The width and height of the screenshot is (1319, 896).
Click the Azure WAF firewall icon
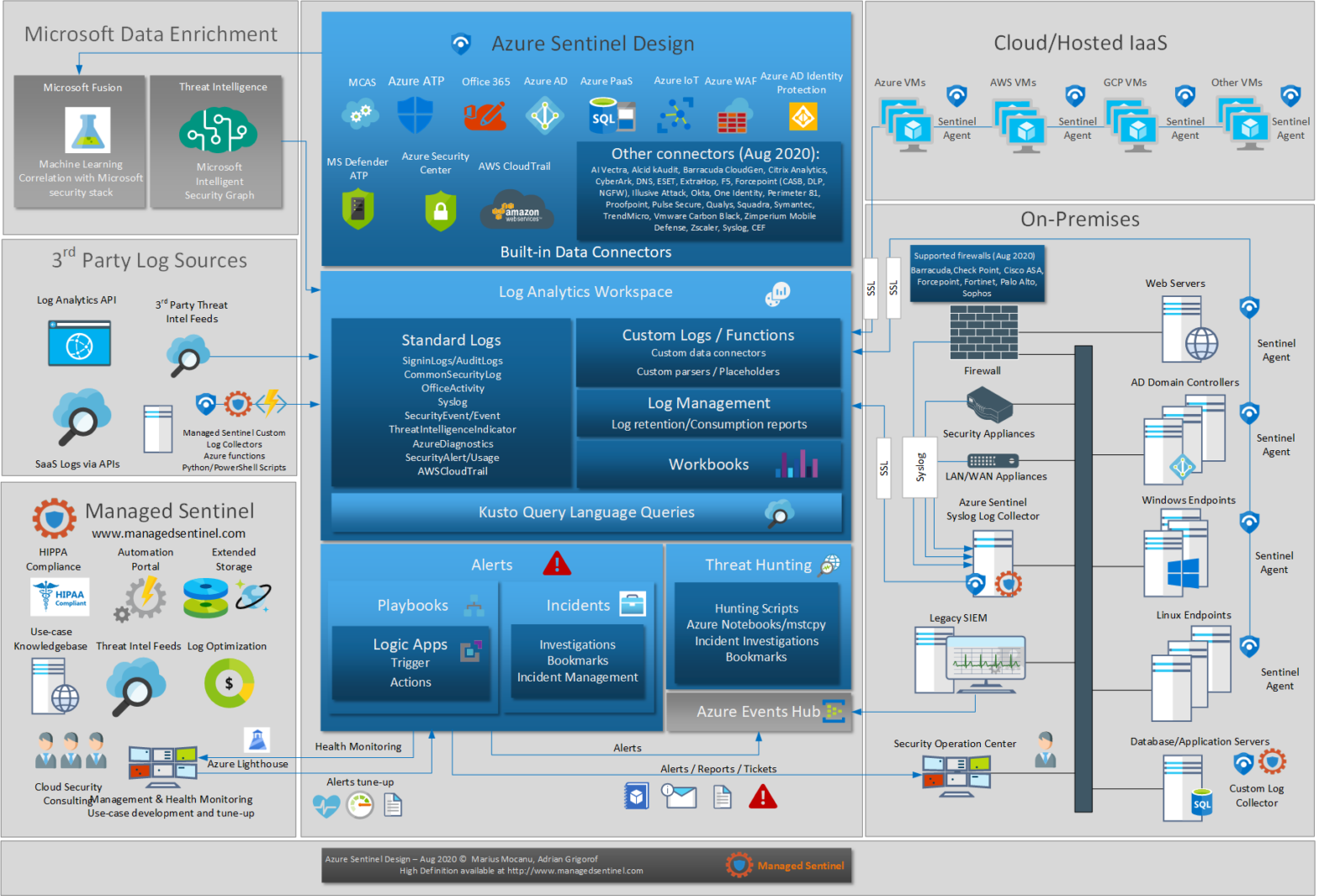(x=733, y=116)
